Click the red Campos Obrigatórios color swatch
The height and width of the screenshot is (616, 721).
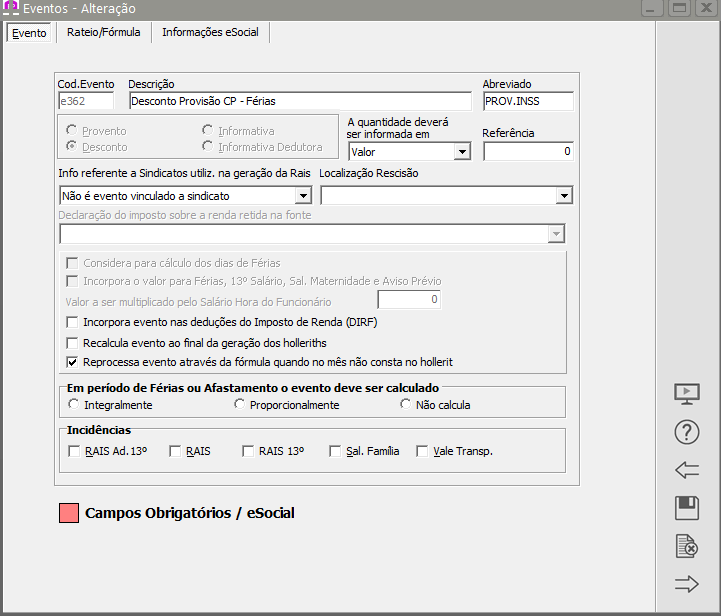pos(69,513)
